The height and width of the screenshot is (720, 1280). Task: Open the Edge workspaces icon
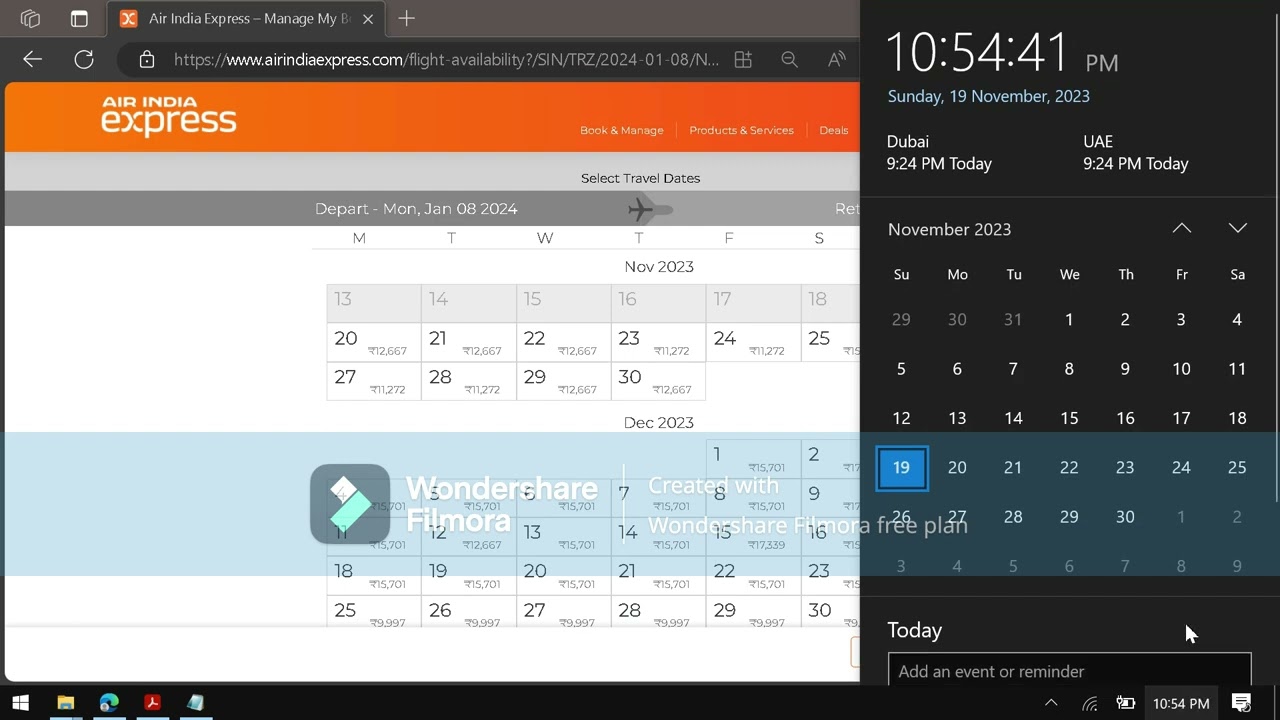30,19
